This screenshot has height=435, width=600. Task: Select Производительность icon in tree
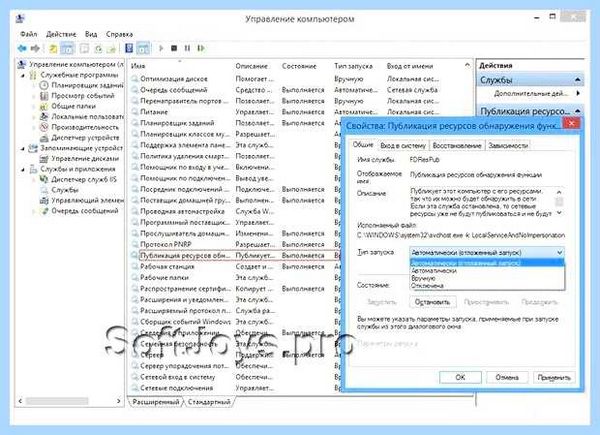(44, 127)
